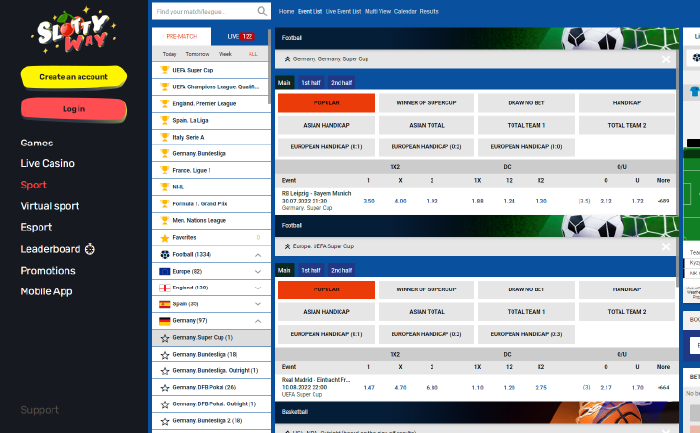This screenshot has width=700, height=433.
Task: Close the Germany Super Cup event panel
Action: (666, 59)
